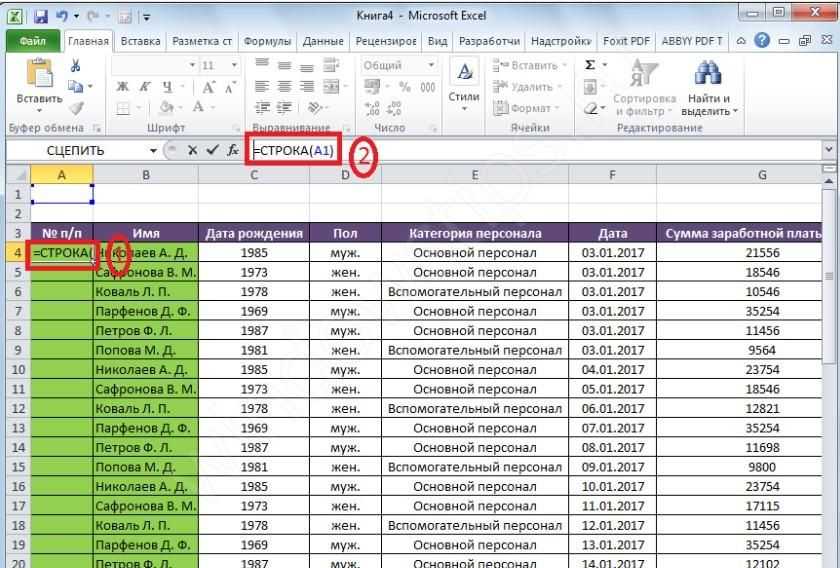Click the Cut scissors icon

point(75,66)
